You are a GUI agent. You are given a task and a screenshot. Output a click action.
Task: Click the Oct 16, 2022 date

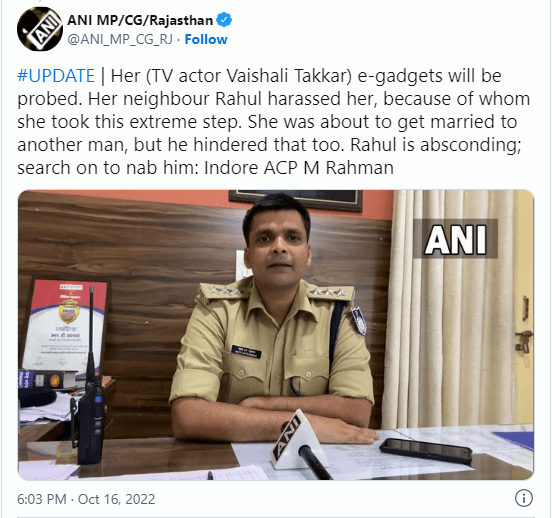pyautogui.click(x=116, y=499)
